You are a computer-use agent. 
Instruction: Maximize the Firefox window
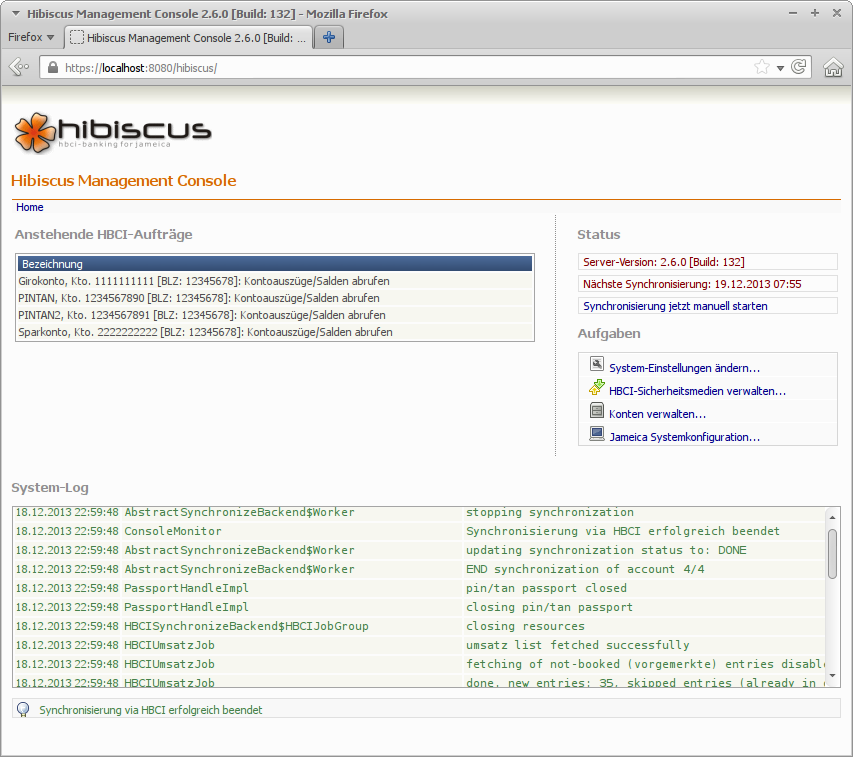tap(814, 13)
